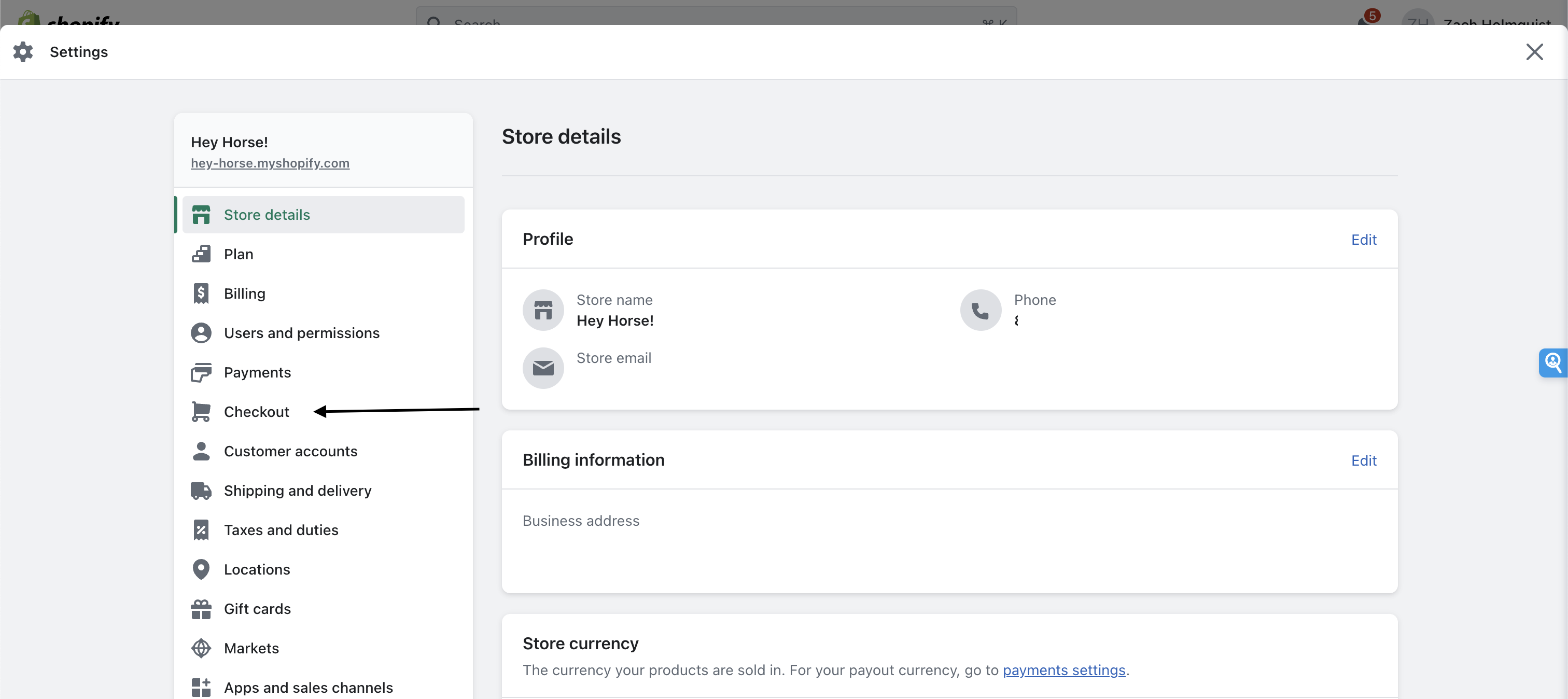Click the Users and permissions person icon
The height and width of the screenshot is (699, 1568).
coord(201,333)
